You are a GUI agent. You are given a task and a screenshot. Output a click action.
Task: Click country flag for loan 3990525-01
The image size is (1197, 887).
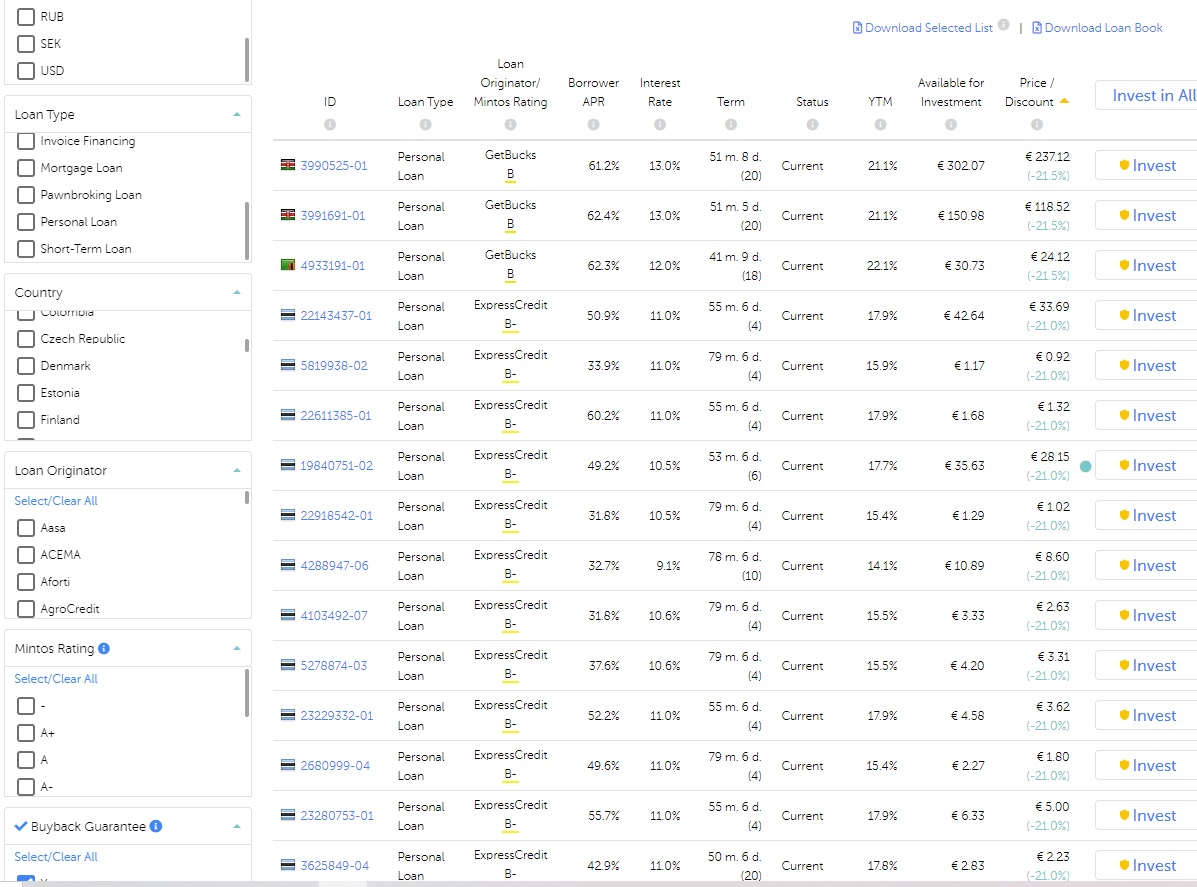click(288, 165)
